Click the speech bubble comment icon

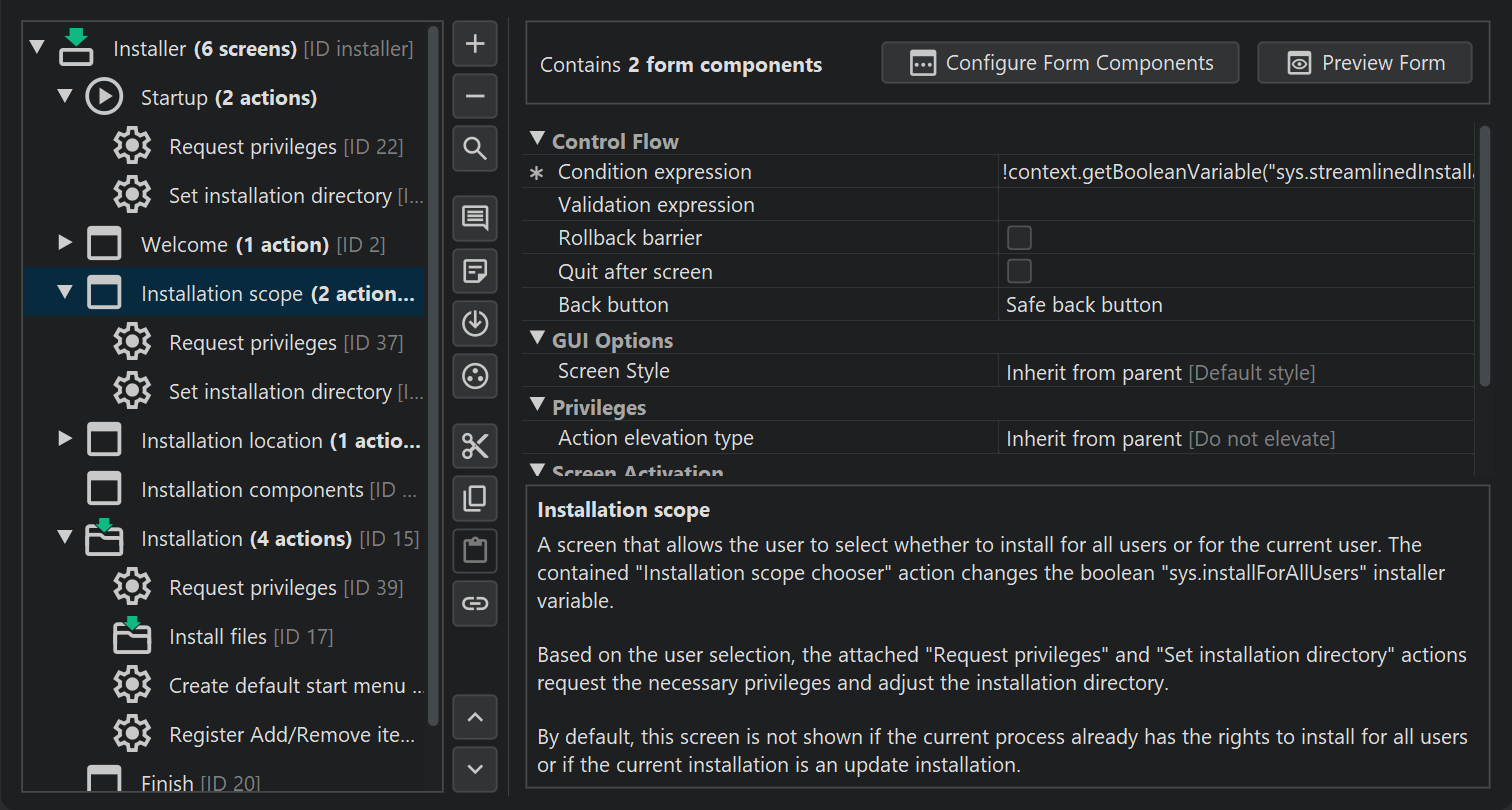(x=475, y=217)
